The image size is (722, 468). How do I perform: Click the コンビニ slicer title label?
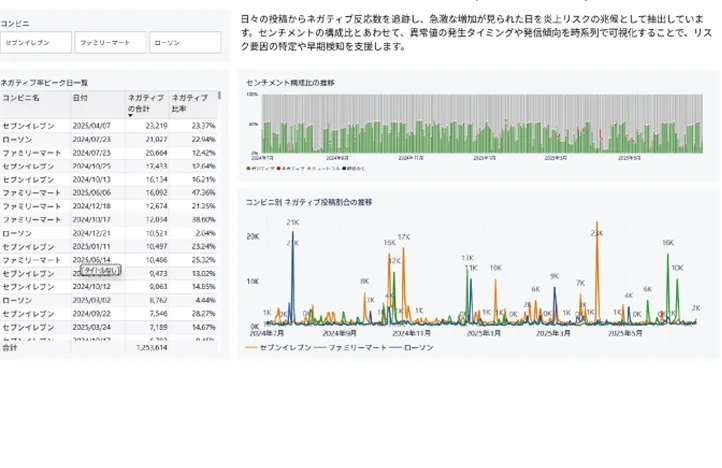[x=15, y=23]
